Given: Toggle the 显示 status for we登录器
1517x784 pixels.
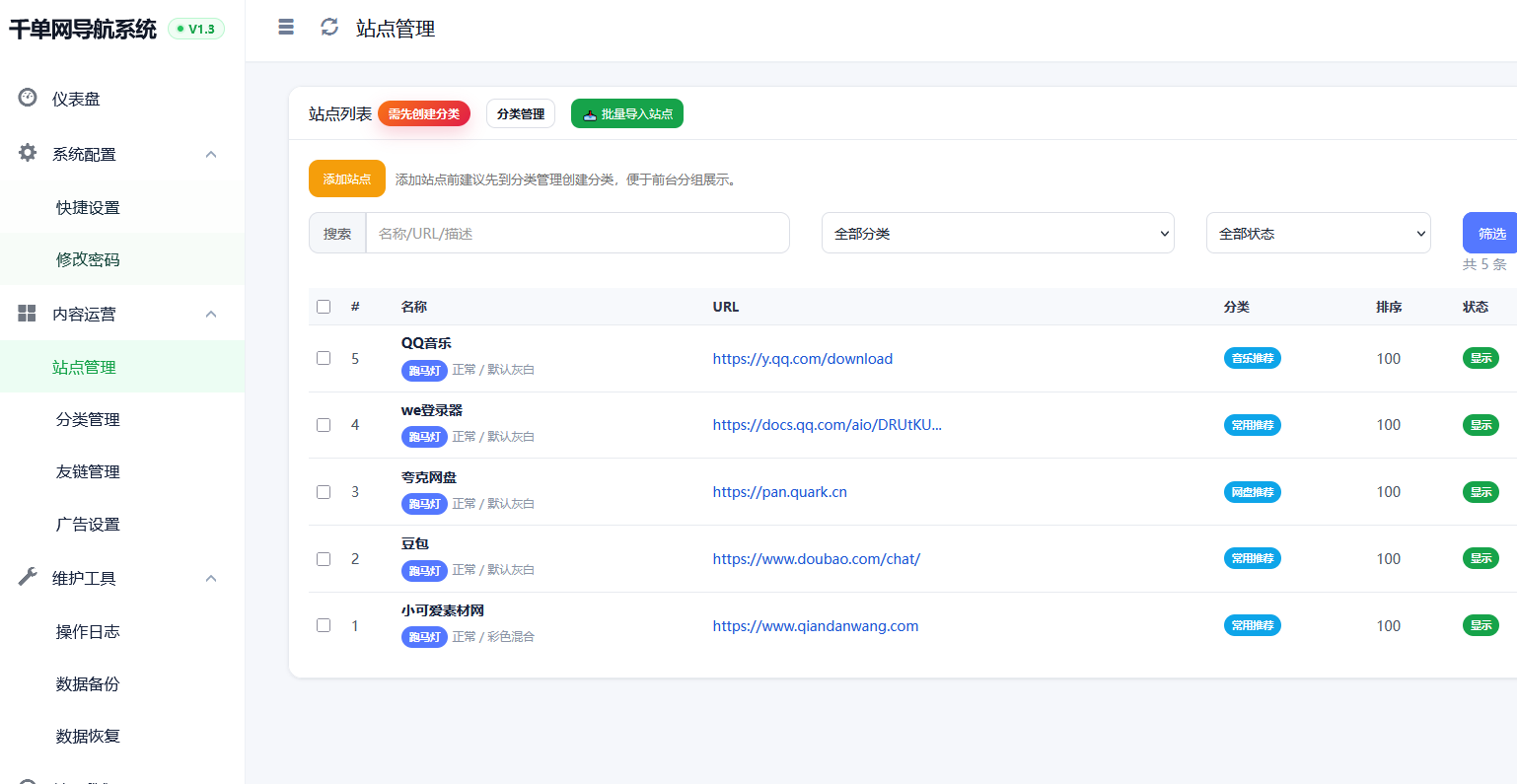Looking at the screenshot, I should pyautogui.click(x=1481, y=425).
